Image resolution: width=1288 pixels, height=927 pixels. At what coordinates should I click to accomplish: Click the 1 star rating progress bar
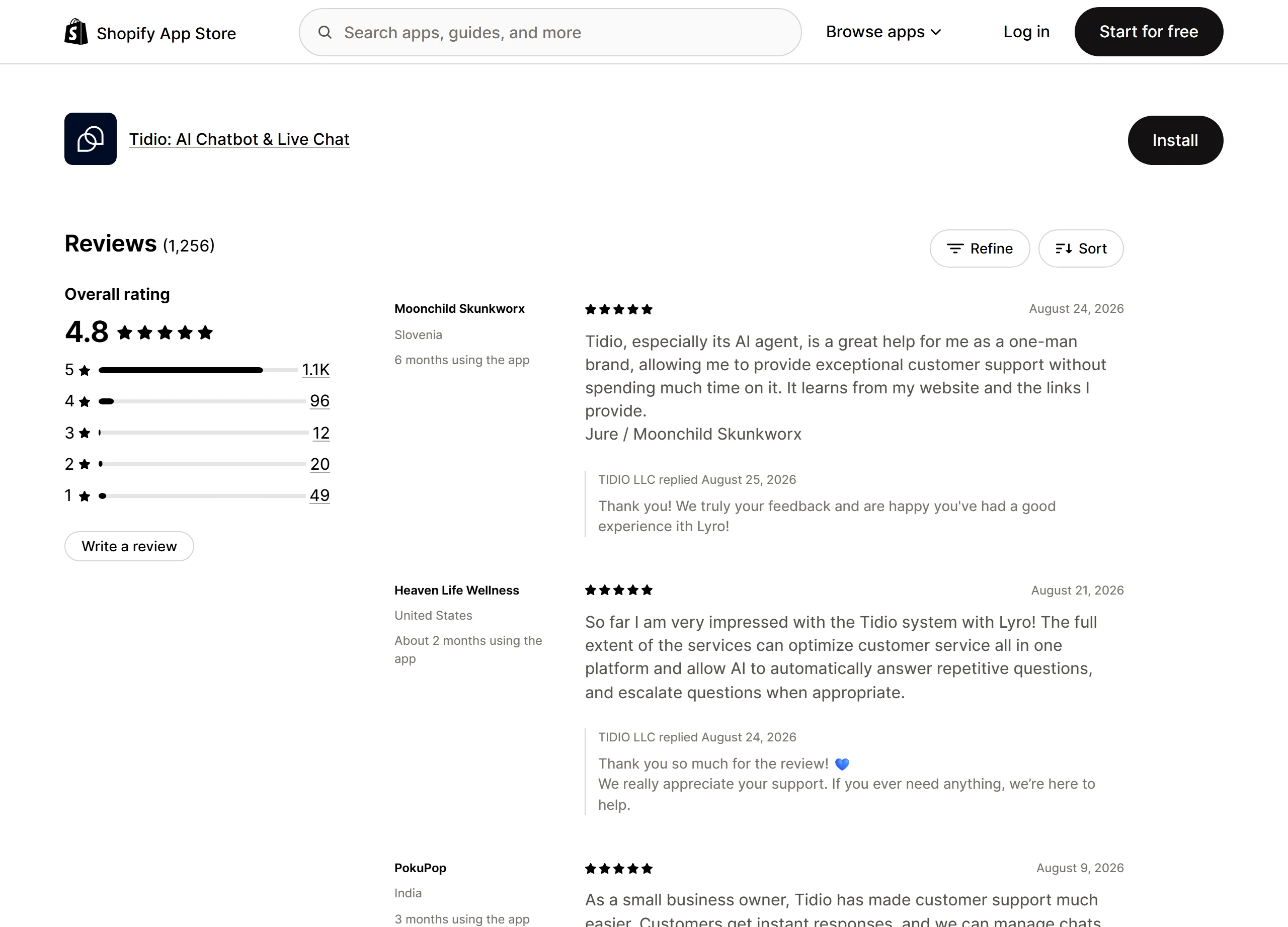pyautogui.click(x=202, y=496)
